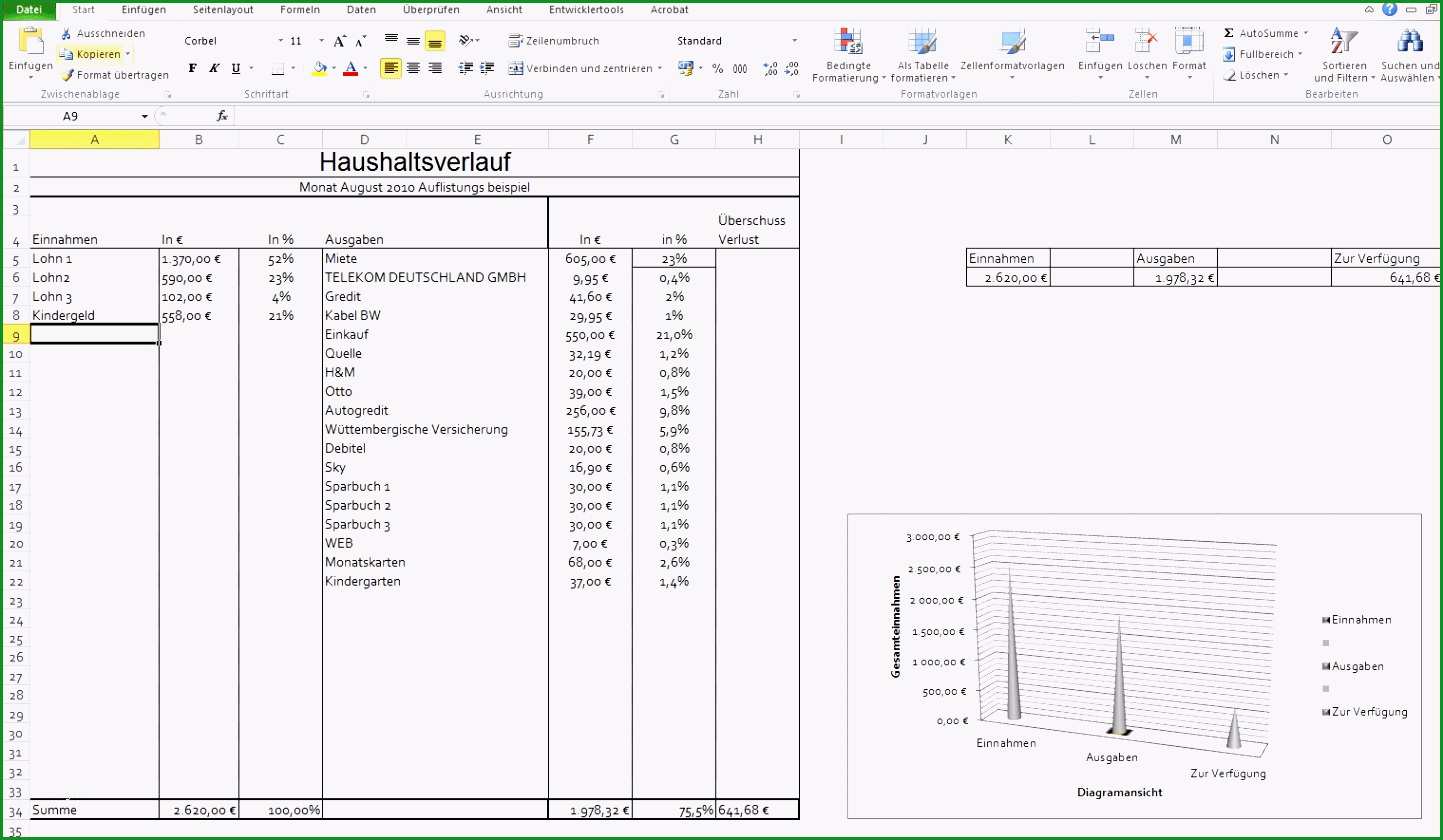
Task: Select column F header
Action: pos(590,140)
